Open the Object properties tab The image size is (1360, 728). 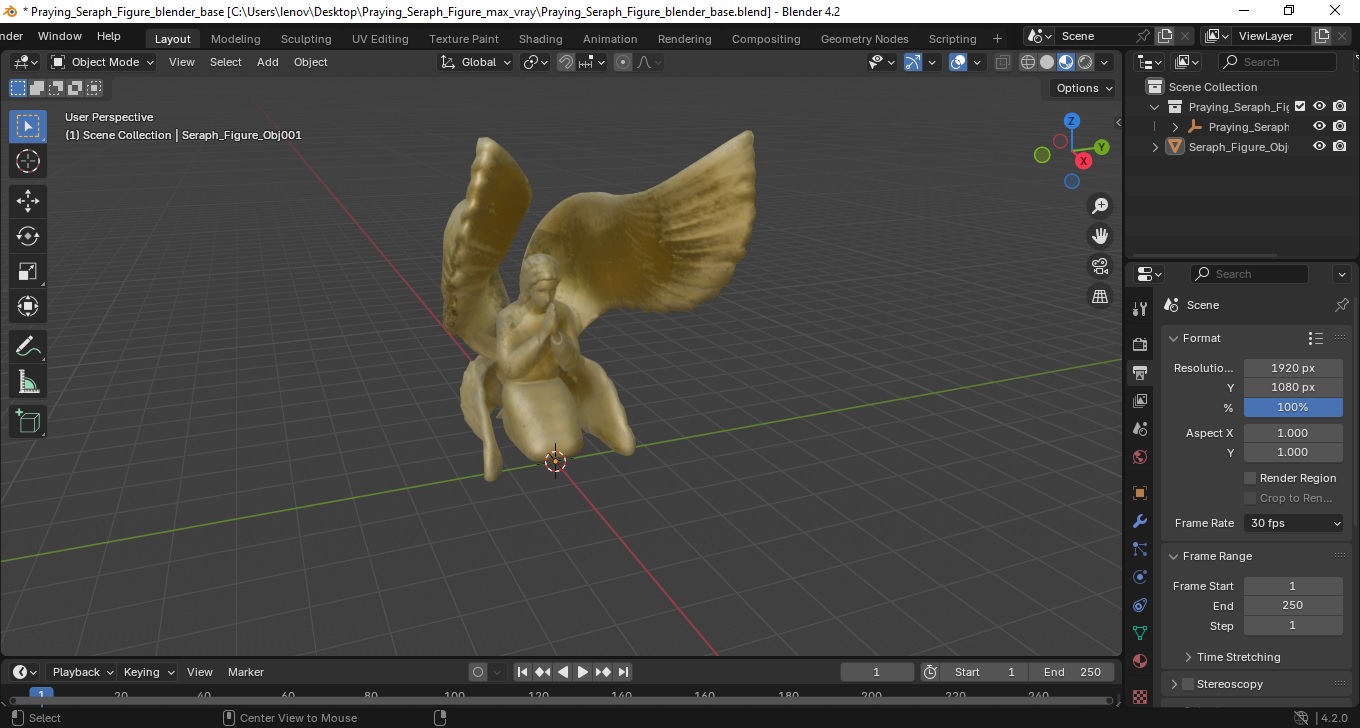[1140, 493]
